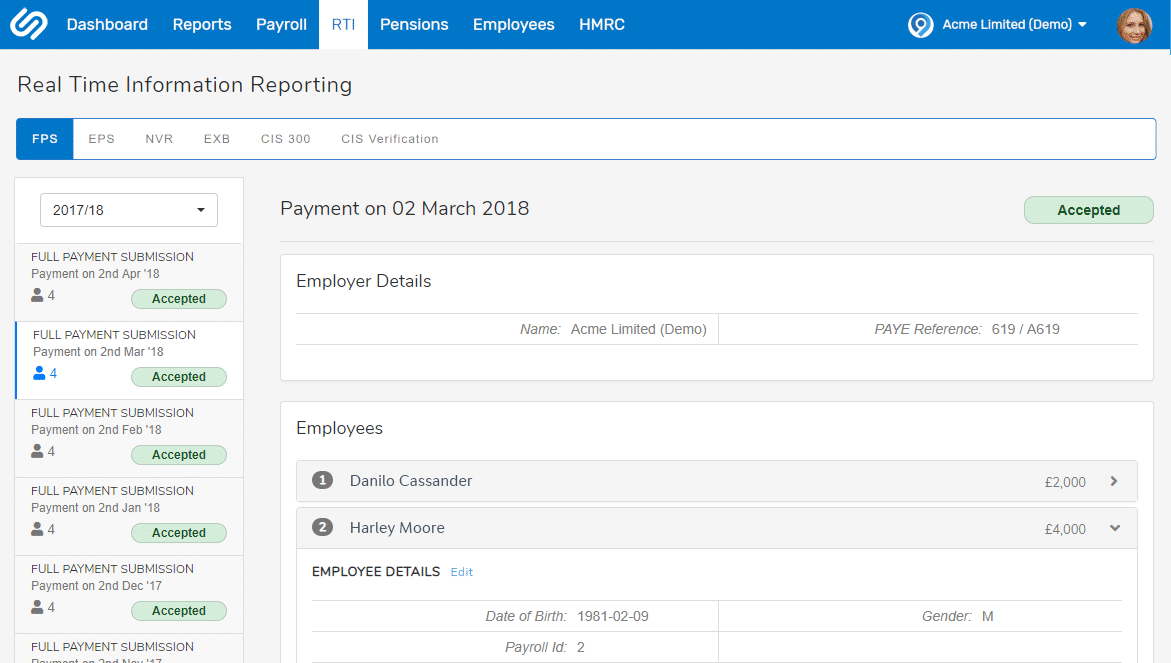The width and height of the screenshot is (1171, 663).
Task: Click PAYE Reference value 619 / A619
Action: tap(1025, 329)
